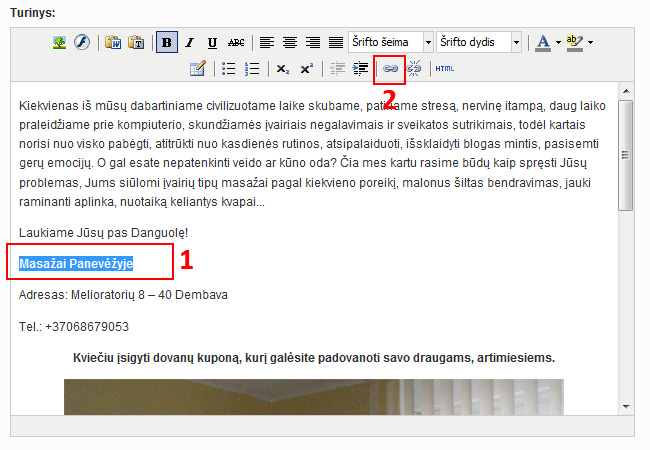
Task: Insert an unordered bullet list
Action: [228, 69]
